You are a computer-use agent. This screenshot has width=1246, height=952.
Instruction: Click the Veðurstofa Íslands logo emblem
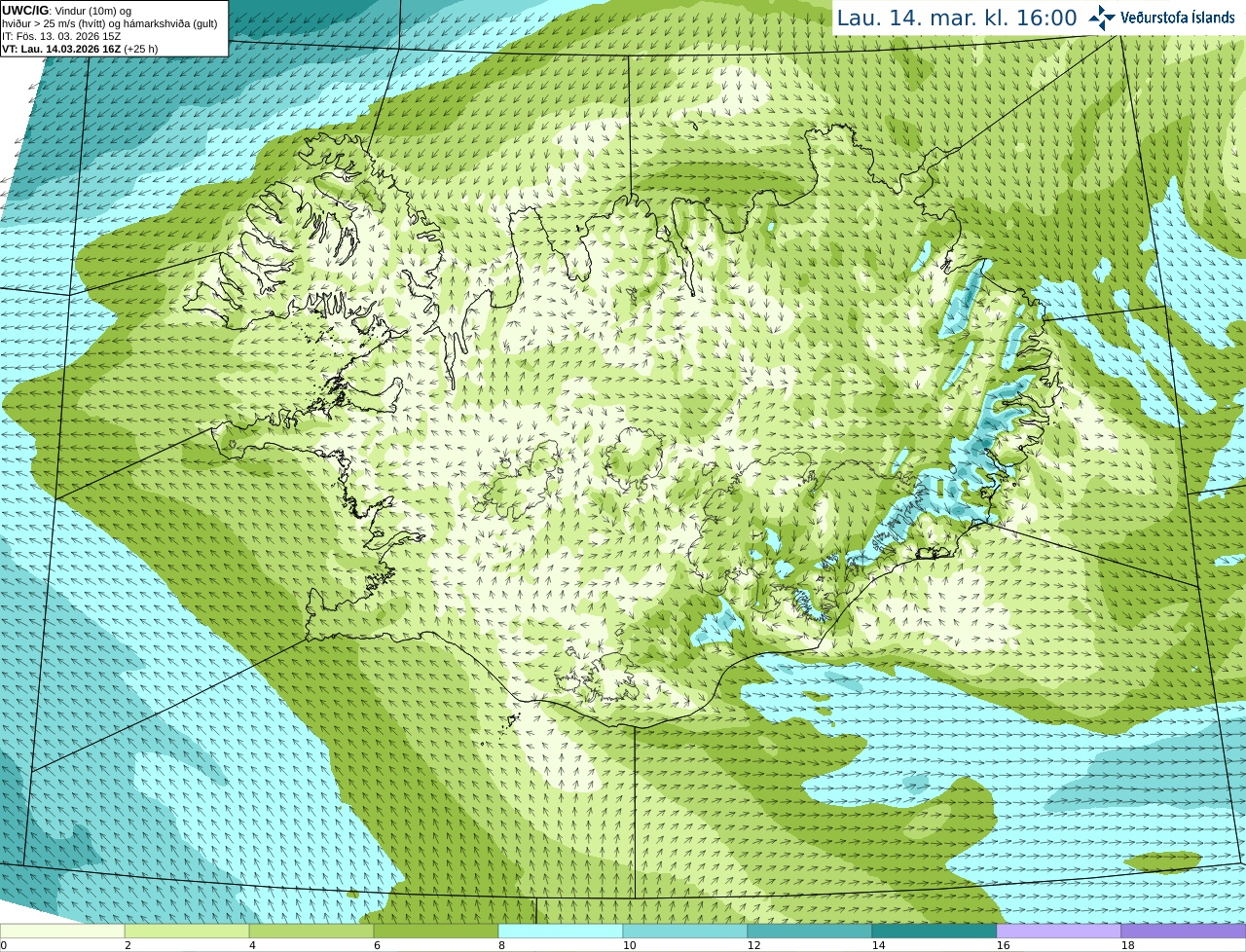click(1102, 18)
